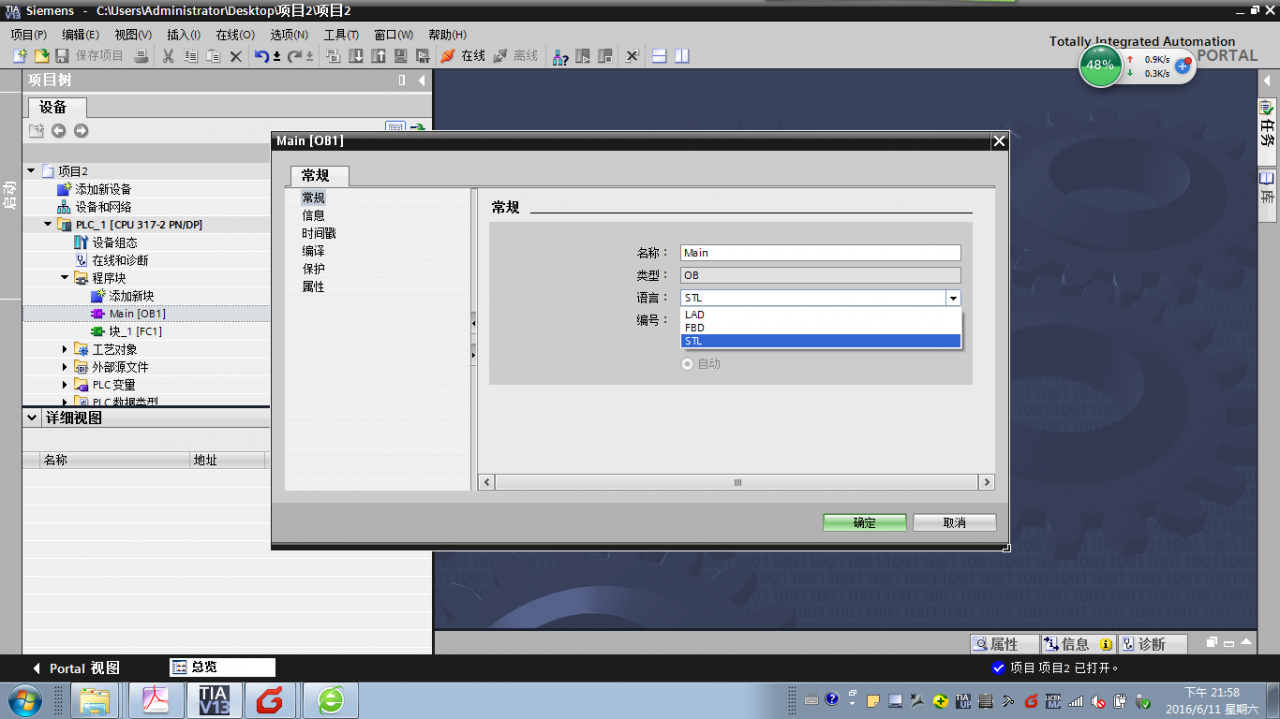This screenshot has width=1280, height=719.
Task: Click the copy toolbar icon
Action: point(190,56)
